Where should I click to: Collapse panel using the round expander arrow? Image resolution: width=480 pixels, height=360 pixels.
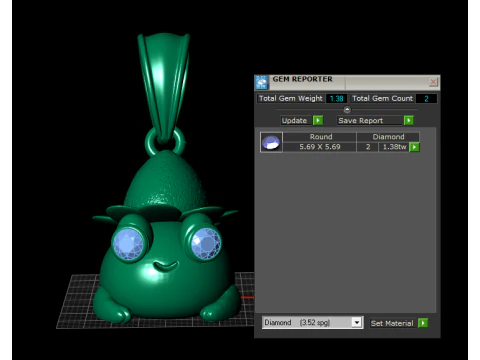347,109
